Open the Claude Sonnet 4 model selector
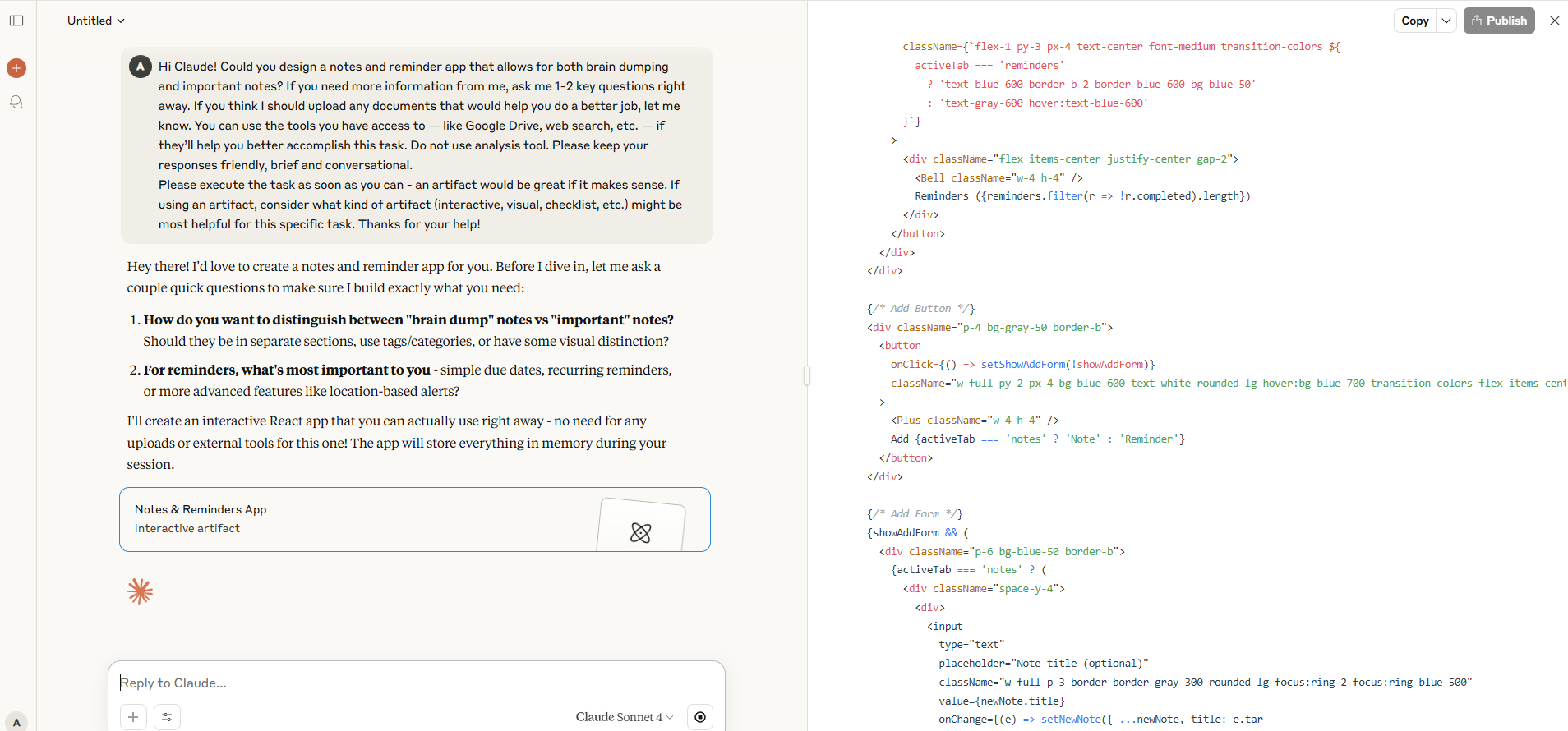1568x731 pixels. (x=624, y=717)
